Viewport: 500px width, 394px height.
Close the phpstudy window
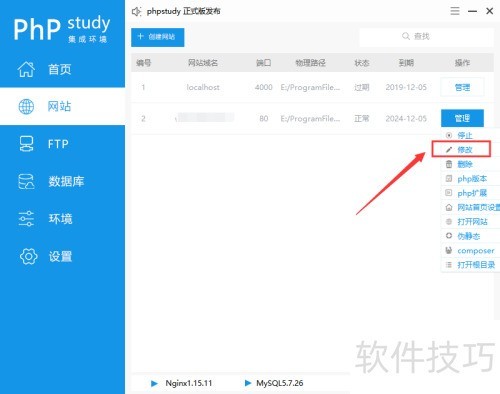point(489,11)
